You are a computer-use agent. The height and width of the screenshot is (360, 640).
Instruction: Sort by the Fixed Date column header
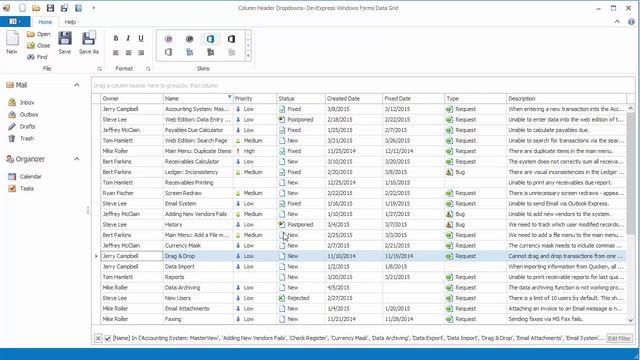pos(413,98)
